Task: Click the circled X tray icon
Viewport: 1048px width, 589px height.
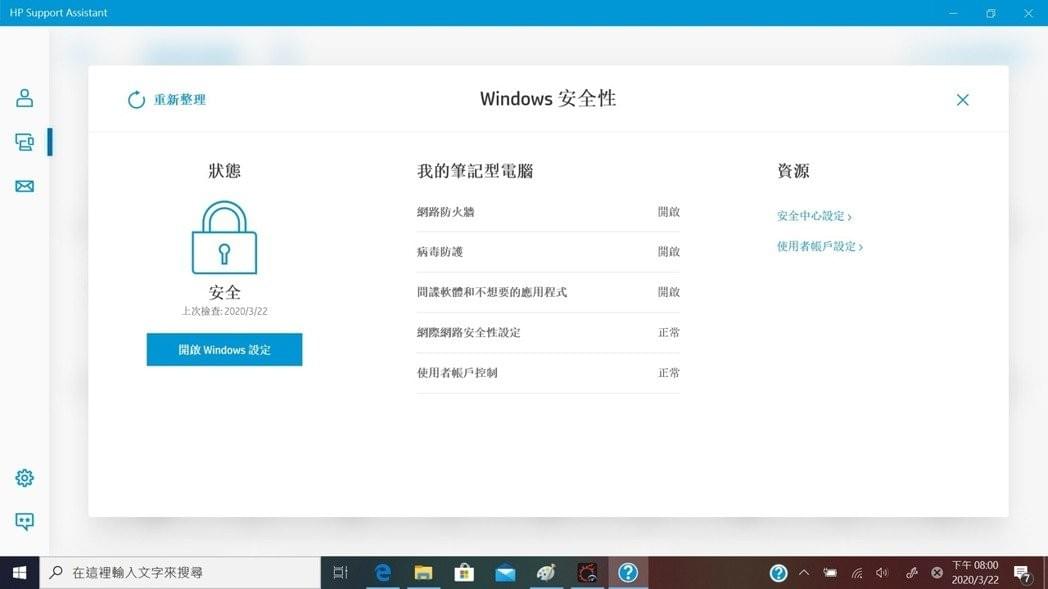Action: point(937,573)
